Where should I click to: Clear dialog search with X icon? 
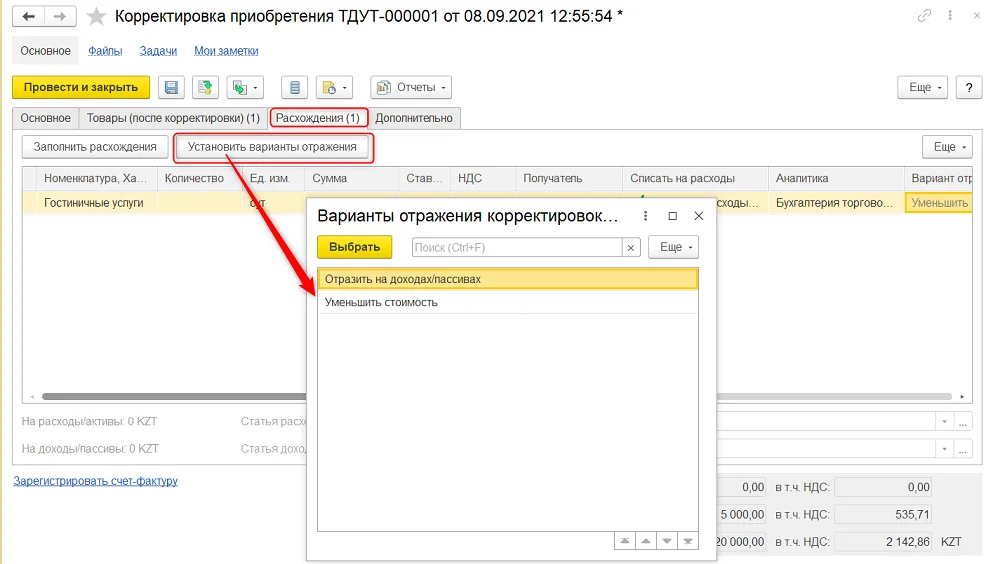pos(631,248)
